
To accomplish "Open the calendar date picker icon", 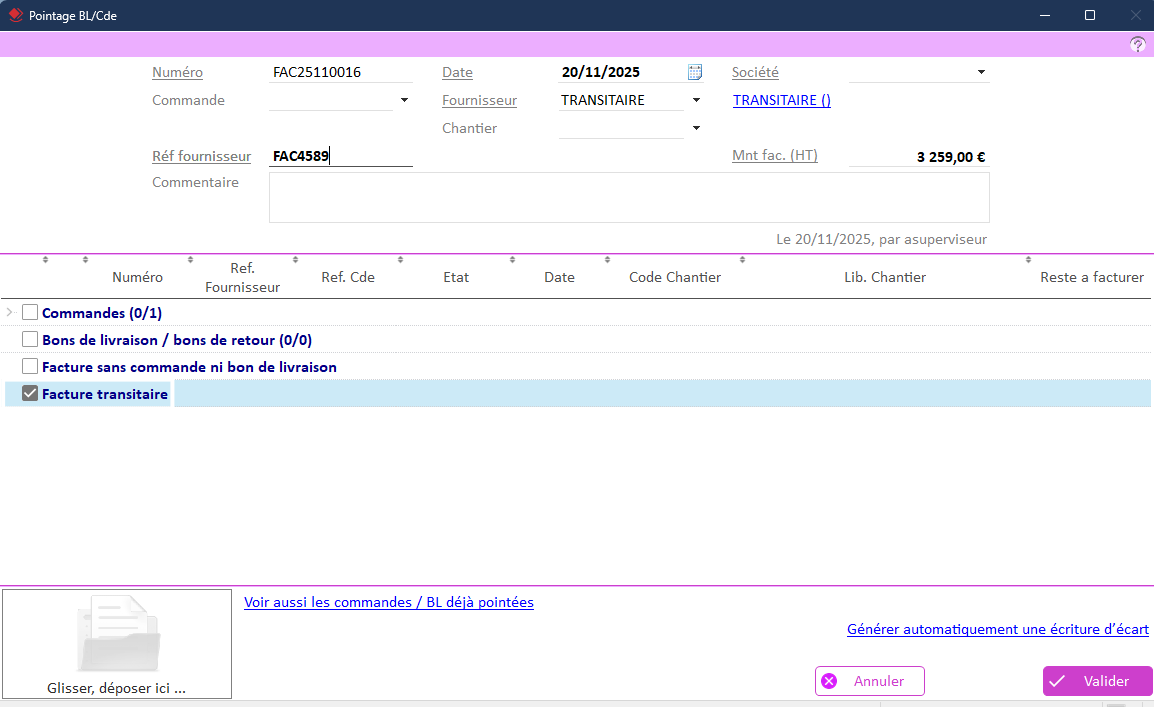I will [x=695, y=72].
